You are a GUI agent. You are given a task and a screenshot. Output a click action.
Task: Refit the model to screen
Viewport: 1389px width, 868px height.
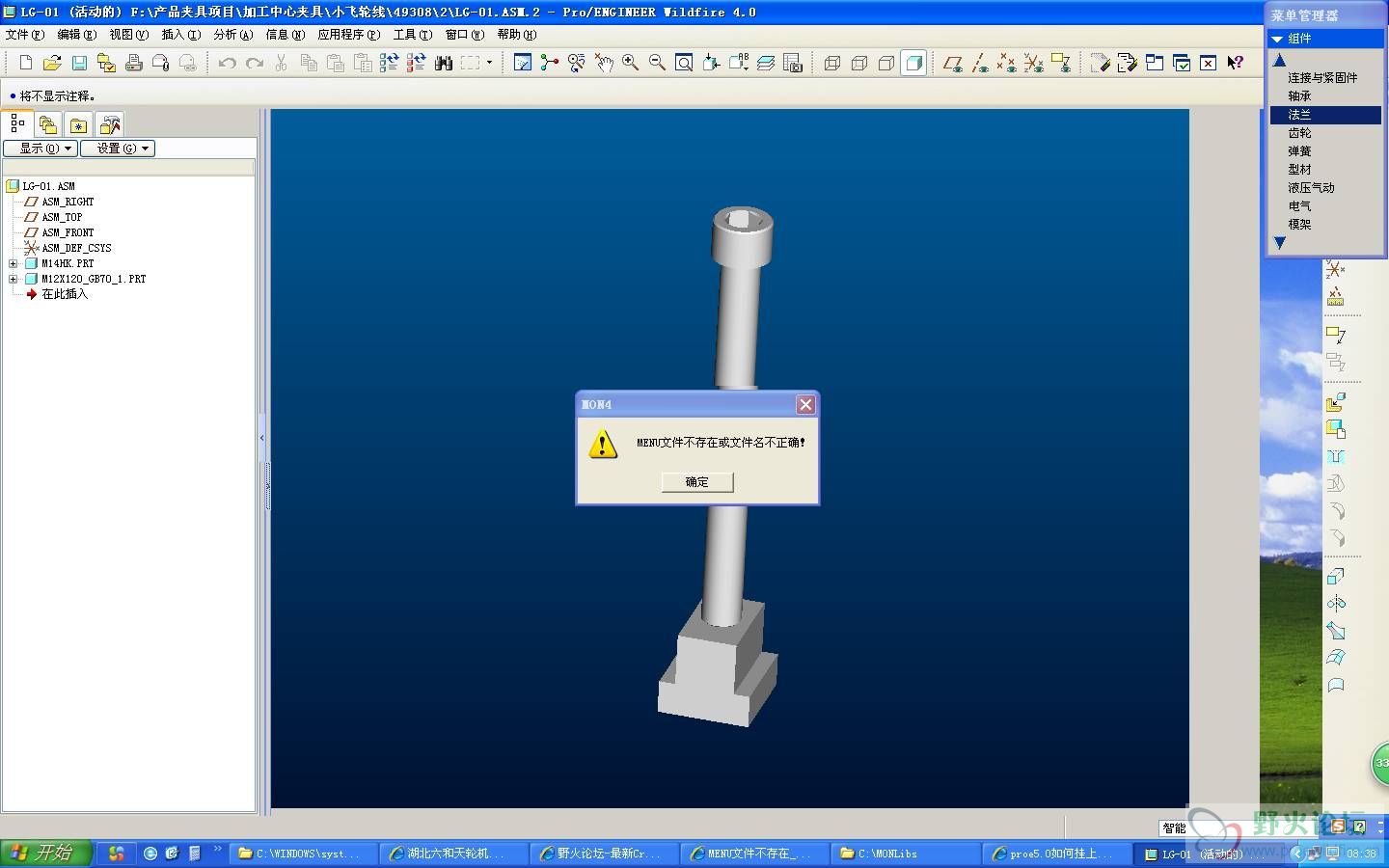684,63
